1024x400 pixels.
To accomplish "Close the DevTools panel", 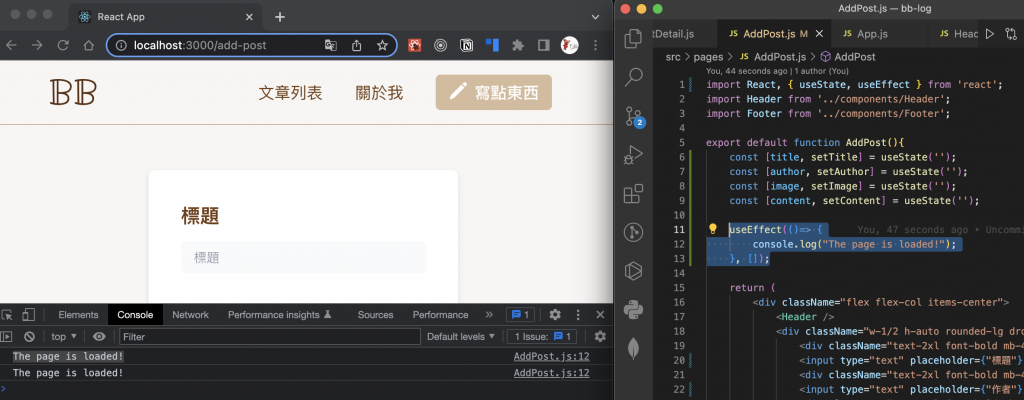I will pyautogui.click(x=600, y=314).
